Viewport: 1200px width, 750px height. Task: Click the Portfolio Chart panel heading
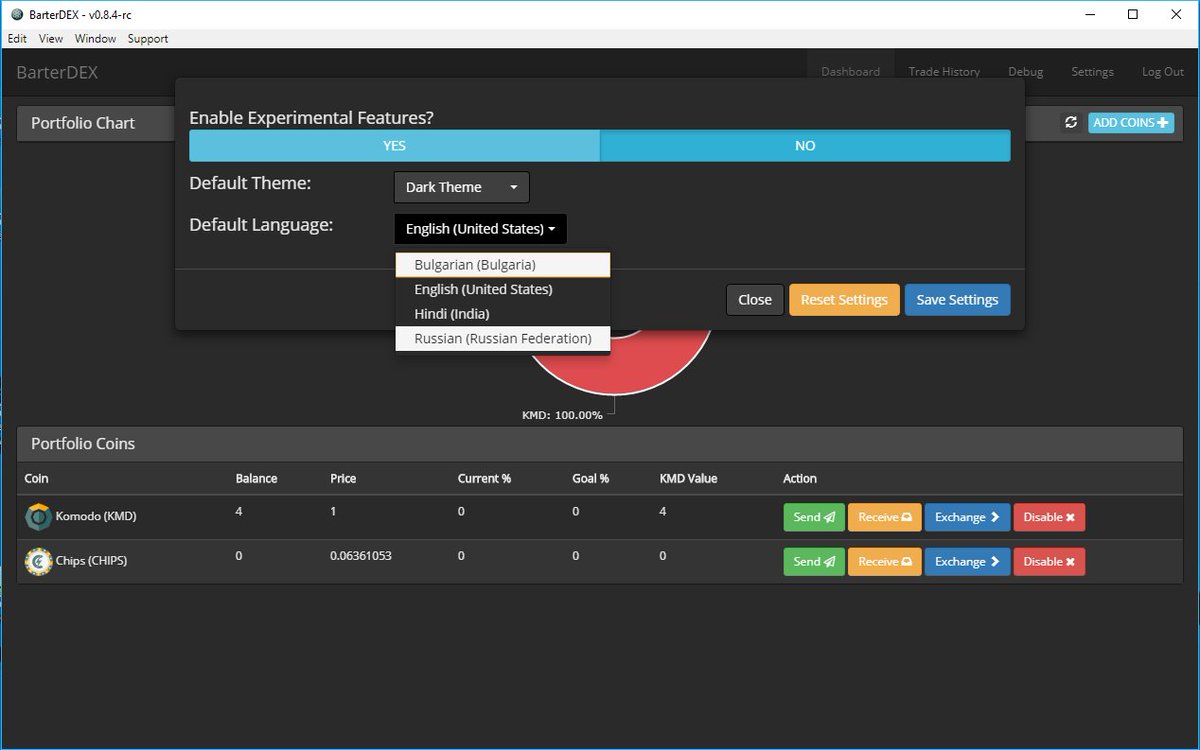(83, 123)
